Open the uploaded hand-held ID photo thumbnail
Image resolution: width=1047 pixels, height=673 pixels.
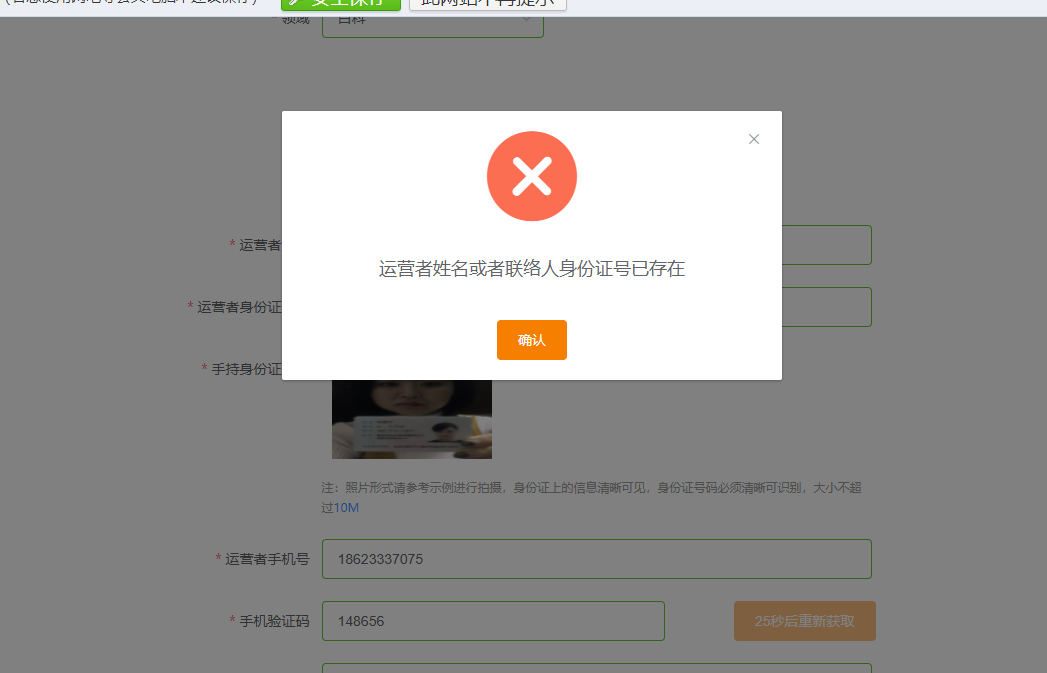(412, 419)
